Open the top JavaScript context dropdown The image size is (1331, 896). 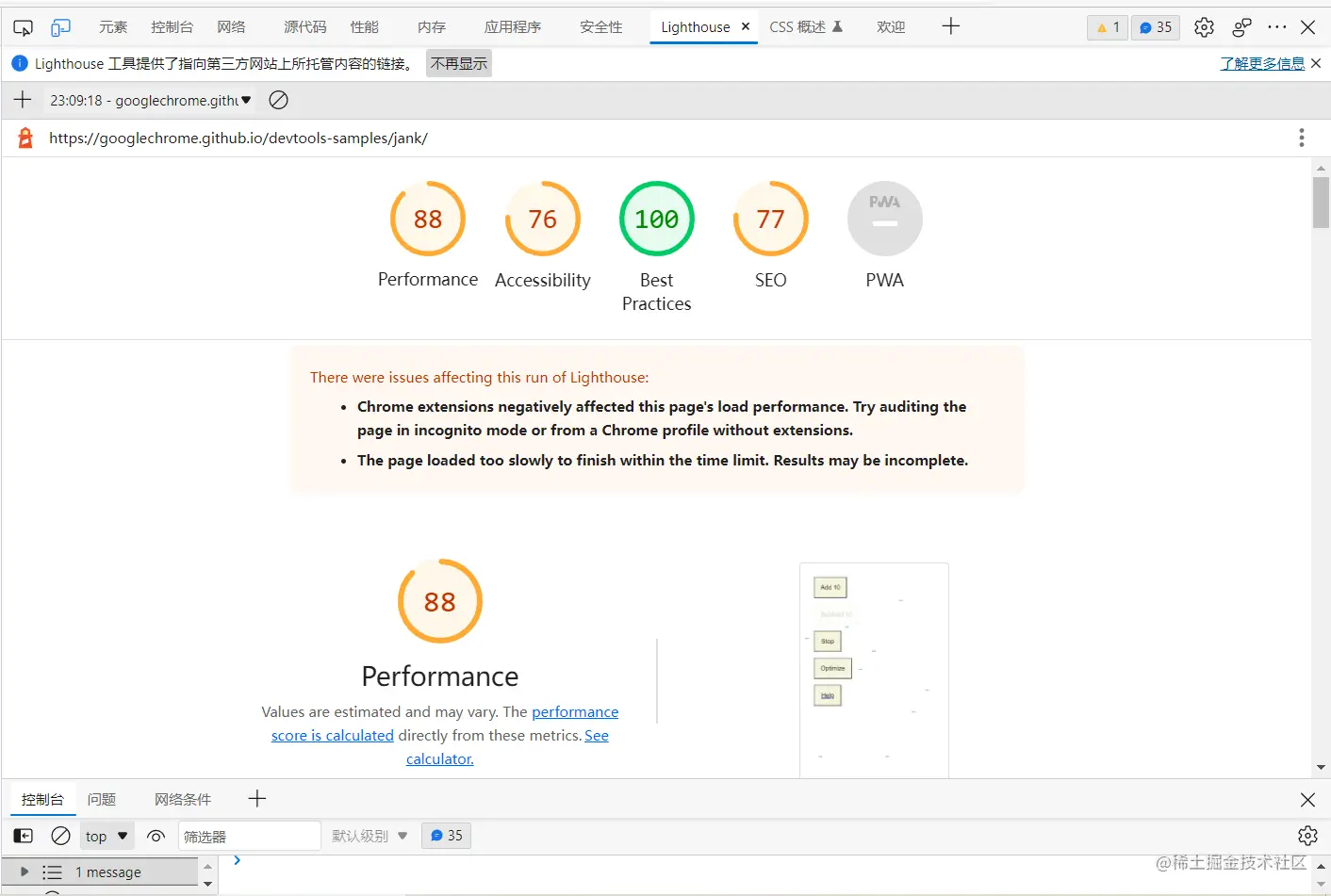(107, 836)
